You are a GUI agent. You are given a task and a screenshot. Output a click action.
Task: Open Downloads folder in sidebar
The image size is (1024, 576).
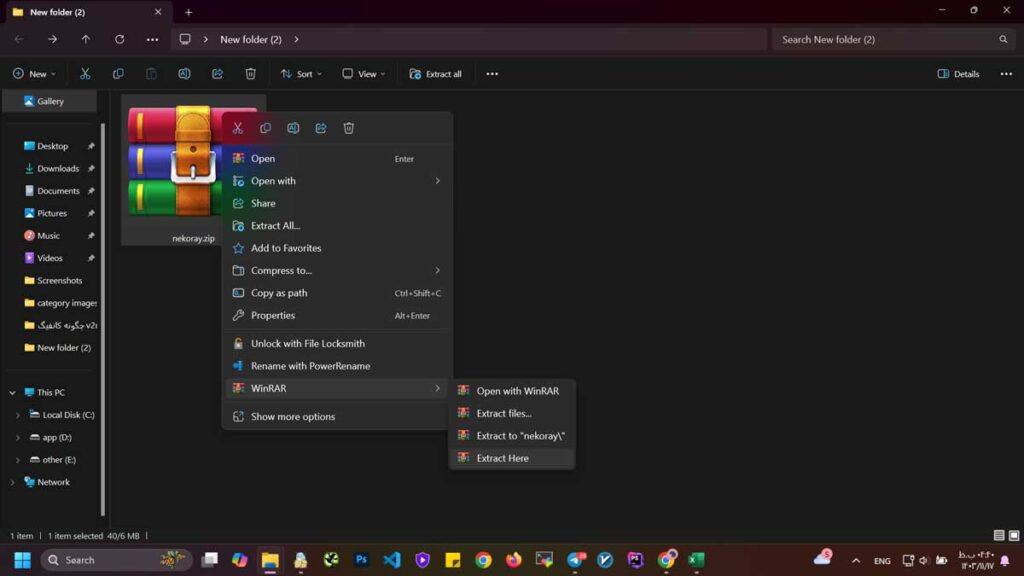coord(58,168)
